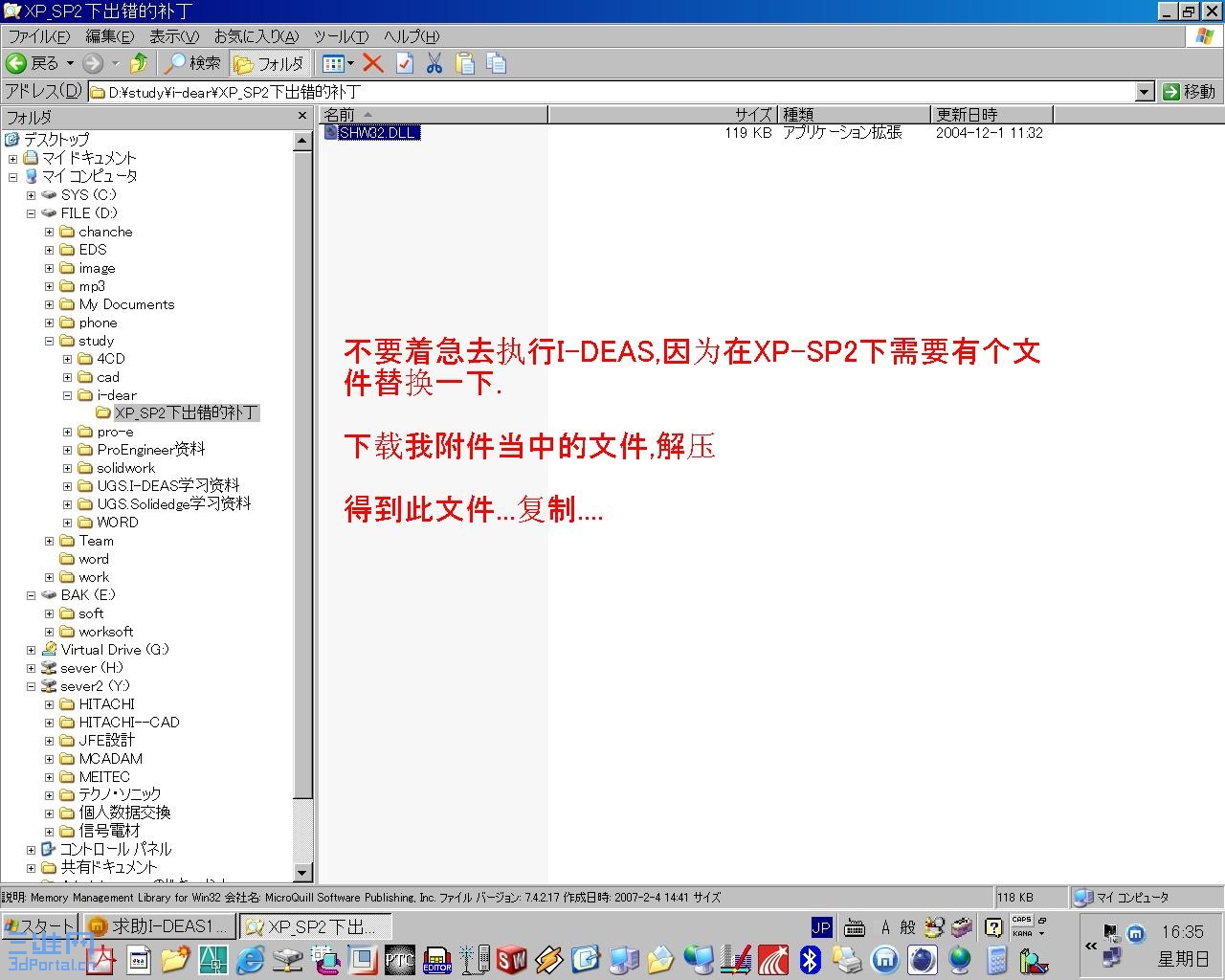This screenshot has width=1225, height=980.
Task: Launch SolidWorks from quick launch
Action: [x=511, y=959]
